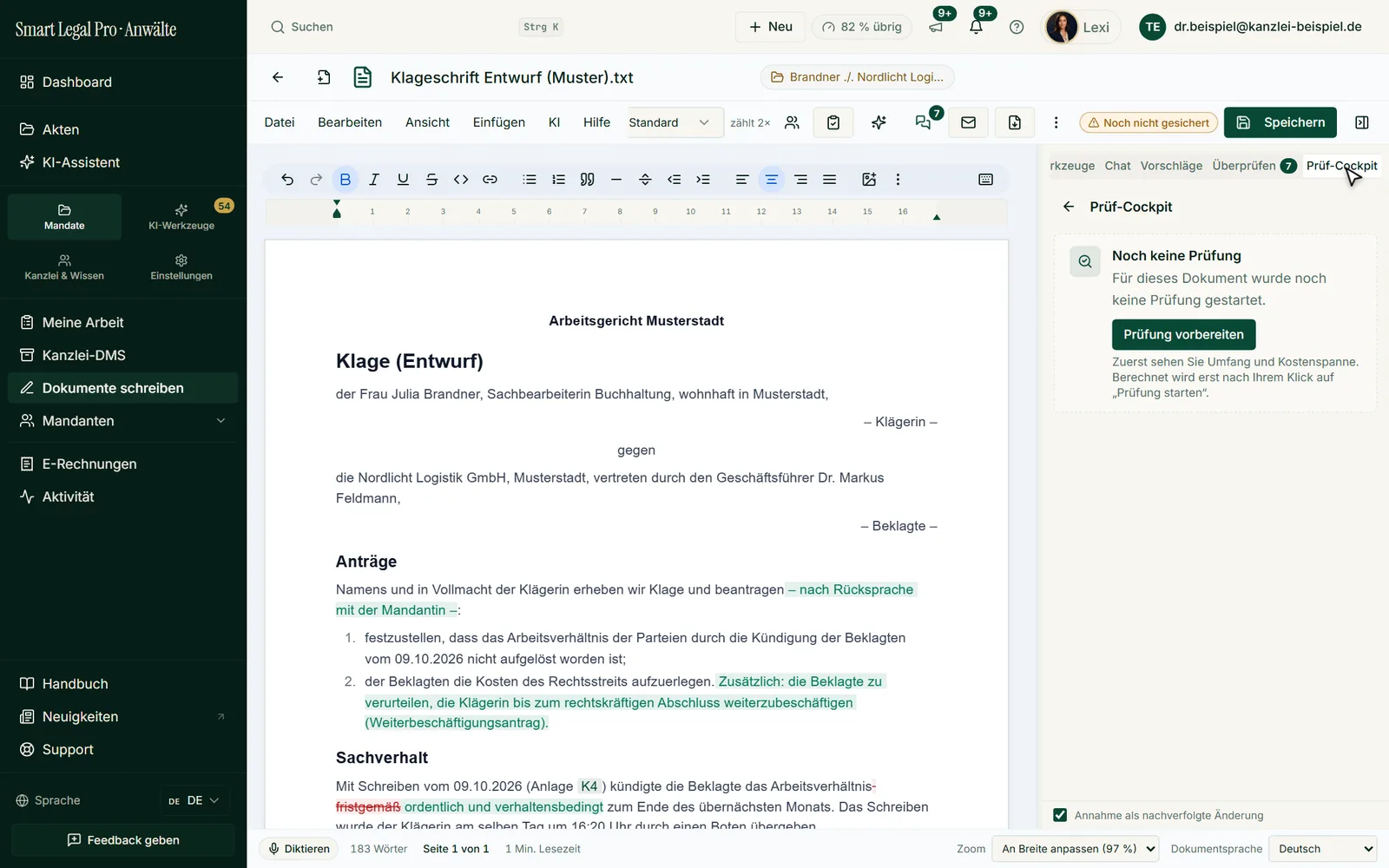Open the AI sparkle tool in toolbar
The image size is (1389, 868).
(879, 122)
